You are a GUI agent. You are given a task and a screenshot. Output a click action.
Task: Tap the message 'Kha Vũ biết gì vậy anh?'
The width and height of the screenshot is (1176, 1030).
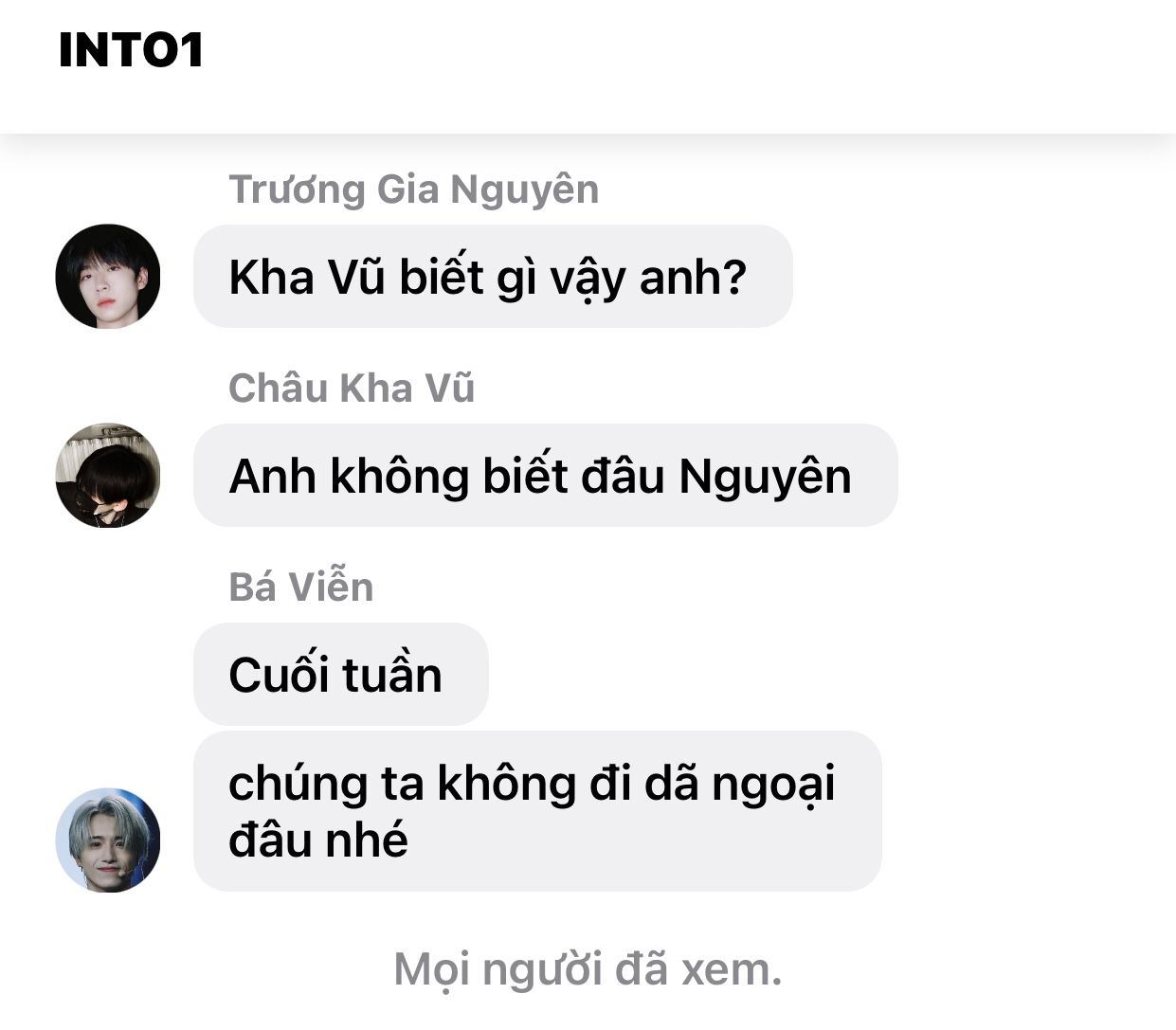click(x=493, y=277)
